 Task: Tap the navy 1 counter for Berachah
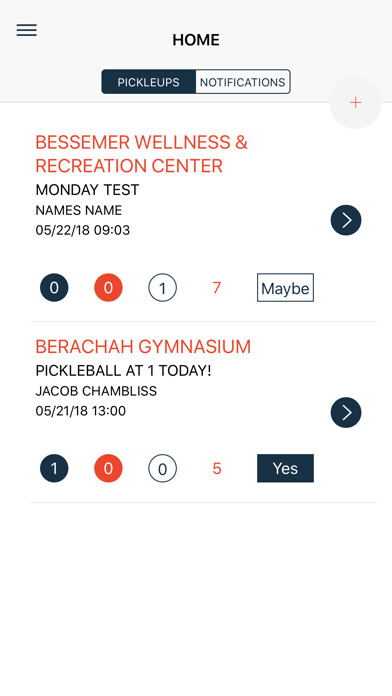coord(54,468)
